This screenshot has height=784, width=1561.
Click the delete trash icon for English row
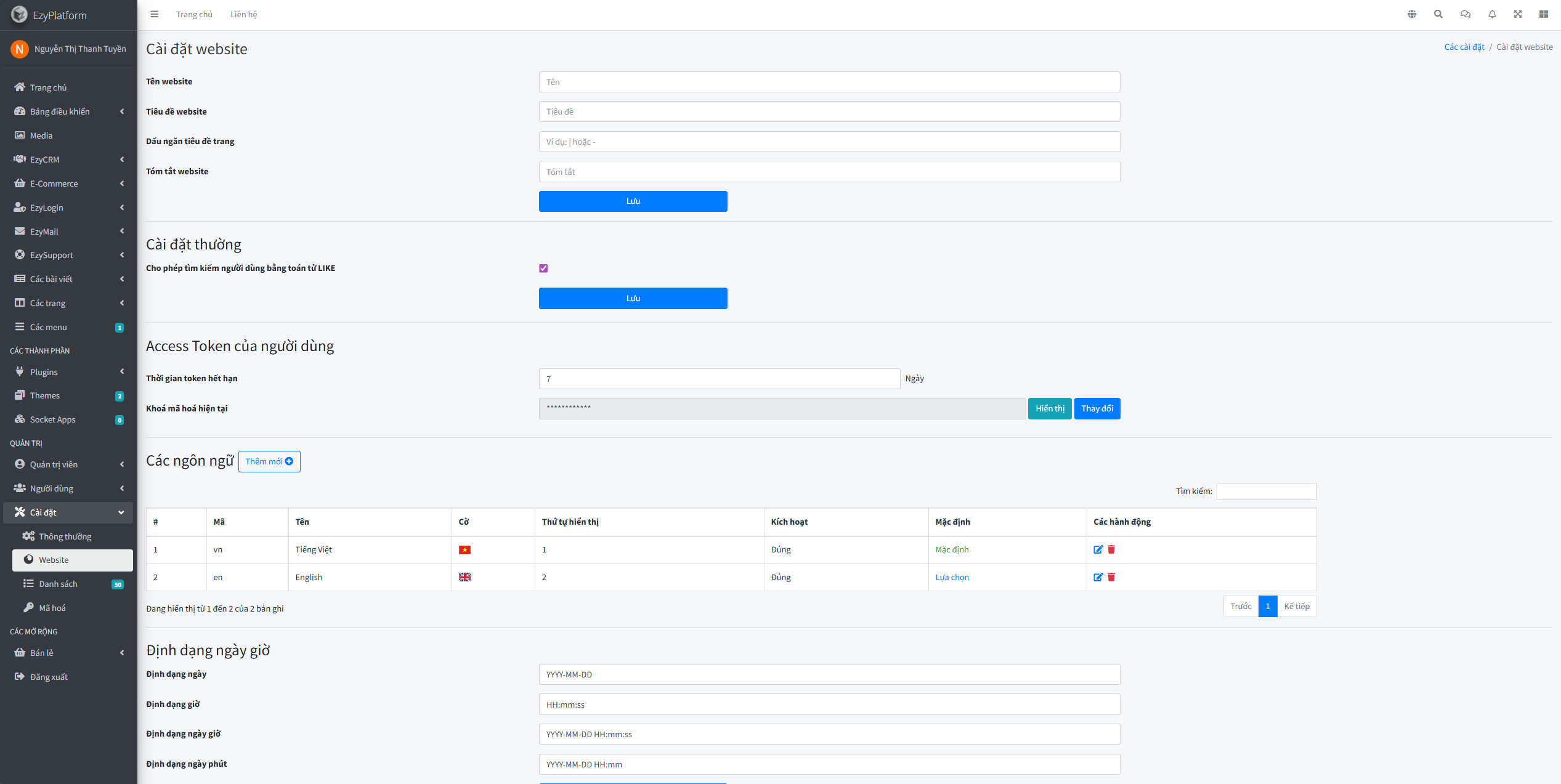[1111, 577]
